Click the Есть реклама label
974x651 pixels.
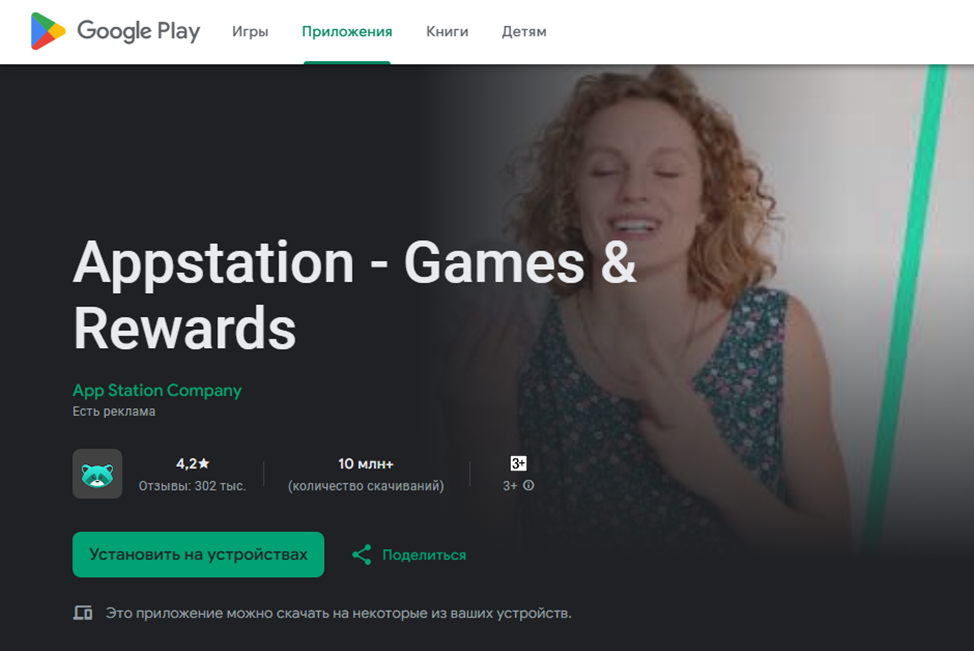pos(114,411)
